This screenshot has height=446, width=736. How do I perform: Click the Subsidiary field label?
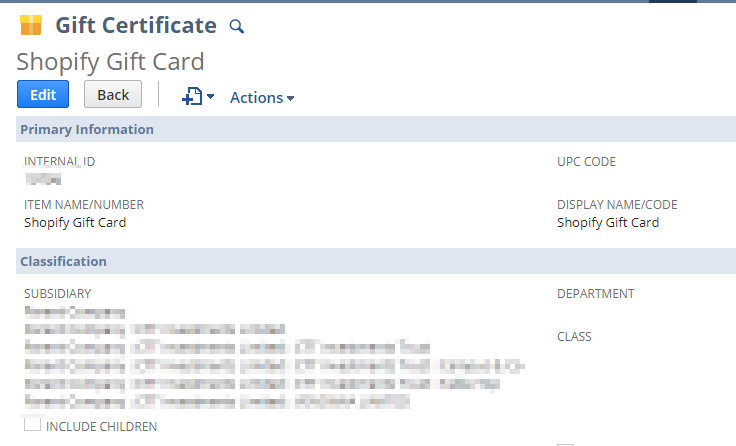pos(58,293)
